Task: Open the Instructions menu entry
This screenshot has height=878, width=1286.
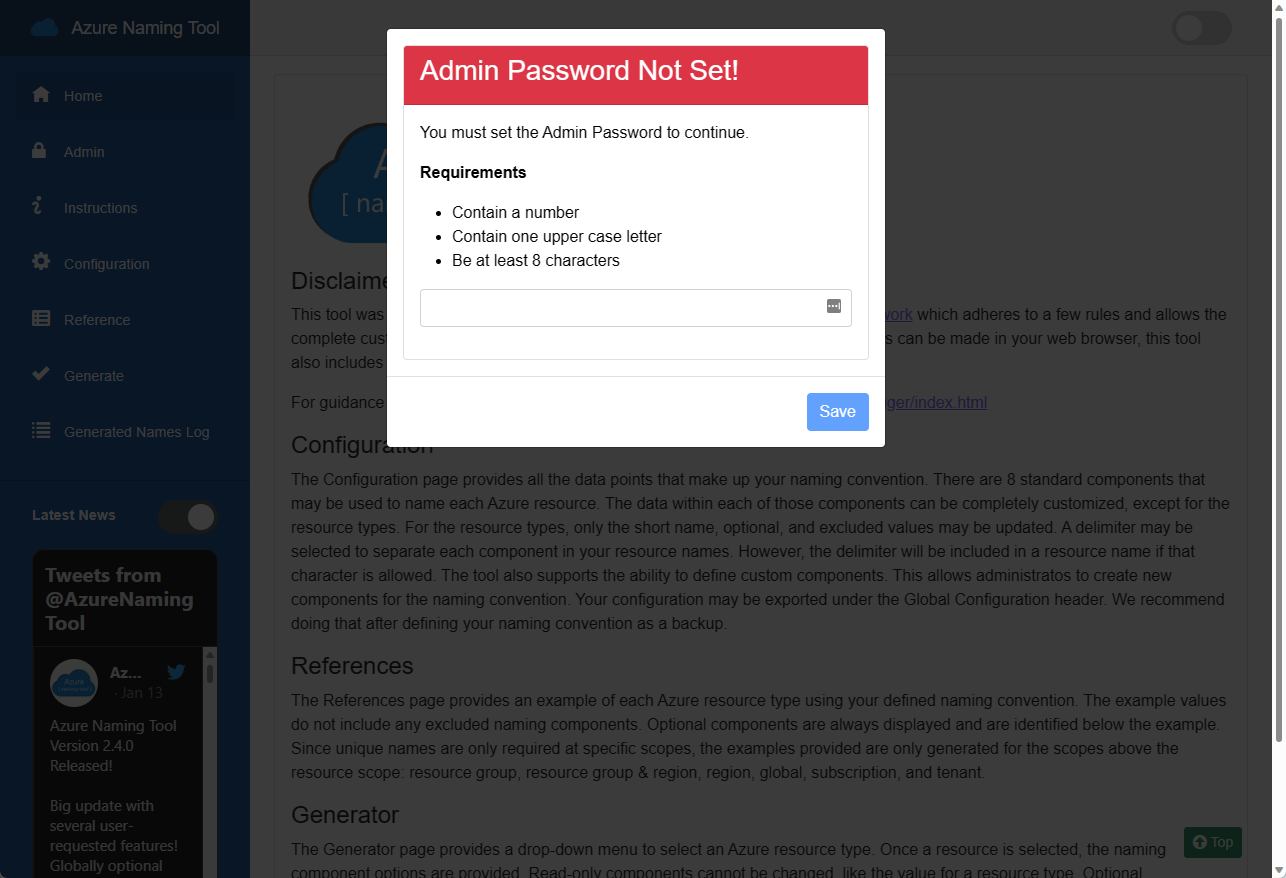Action: pyautogui.click(x=100, y=207)
